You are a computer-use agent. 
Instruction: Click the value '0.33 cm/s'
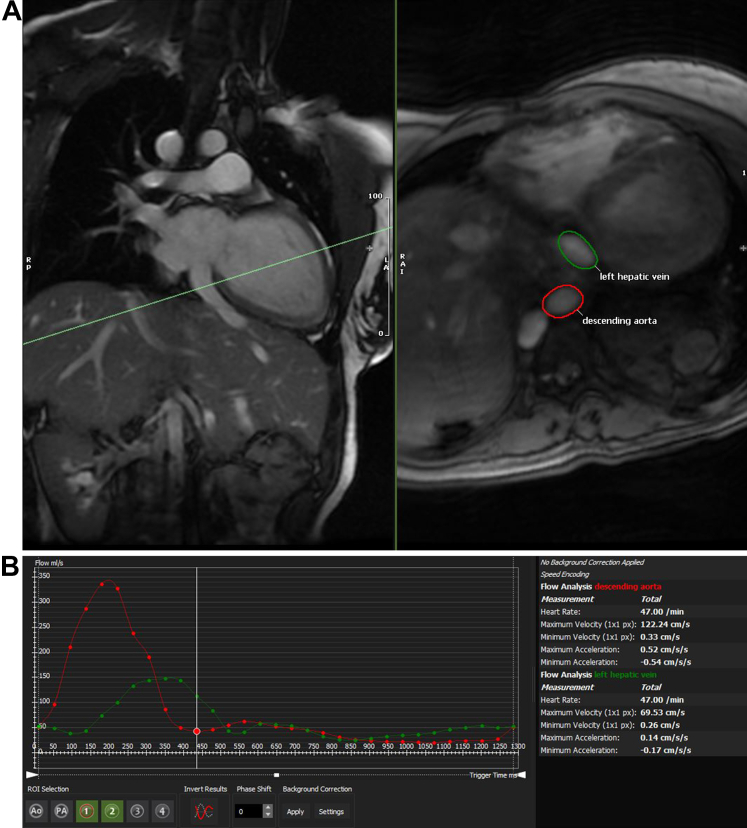point(660,637)
